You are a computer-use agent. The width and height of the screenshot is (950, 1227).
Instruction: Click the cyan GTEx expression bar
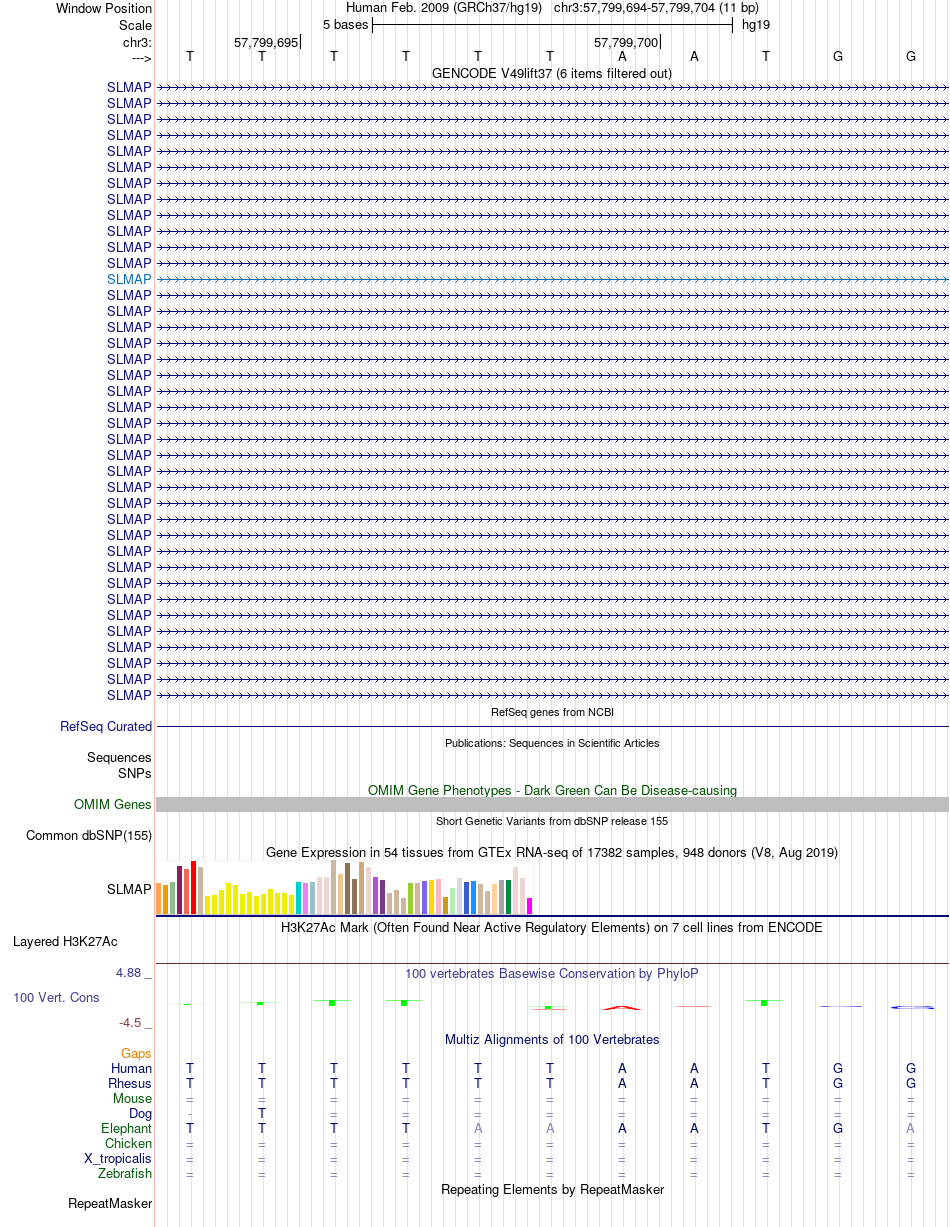[299, 898]
